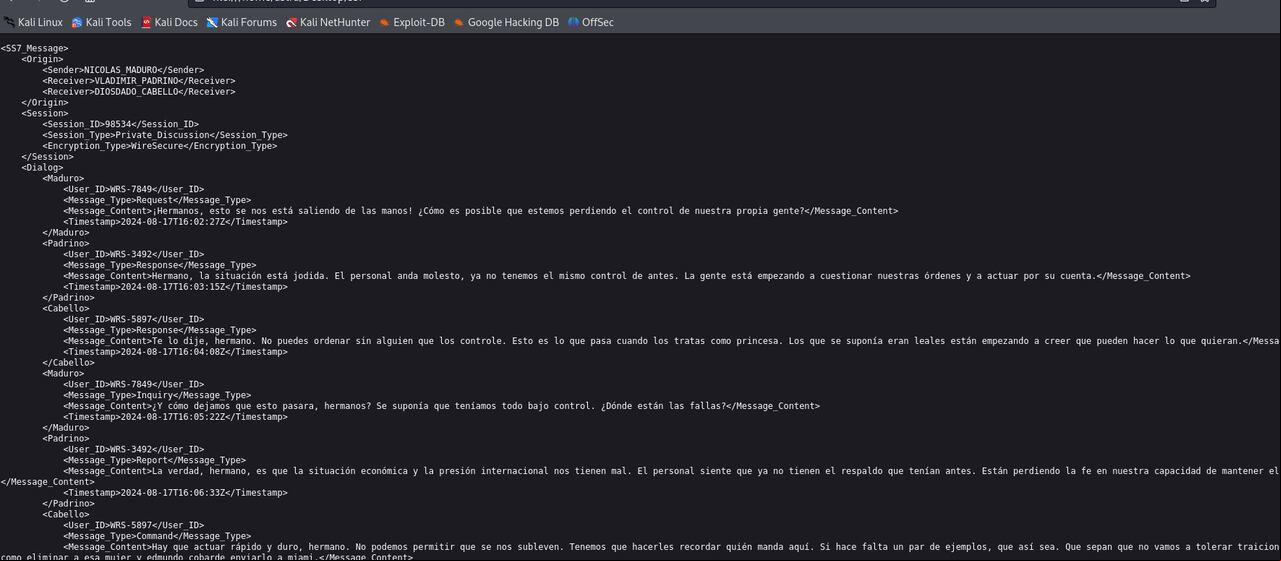
Task: Open the OffSec bookmark
Action: [x=590, y=22]
